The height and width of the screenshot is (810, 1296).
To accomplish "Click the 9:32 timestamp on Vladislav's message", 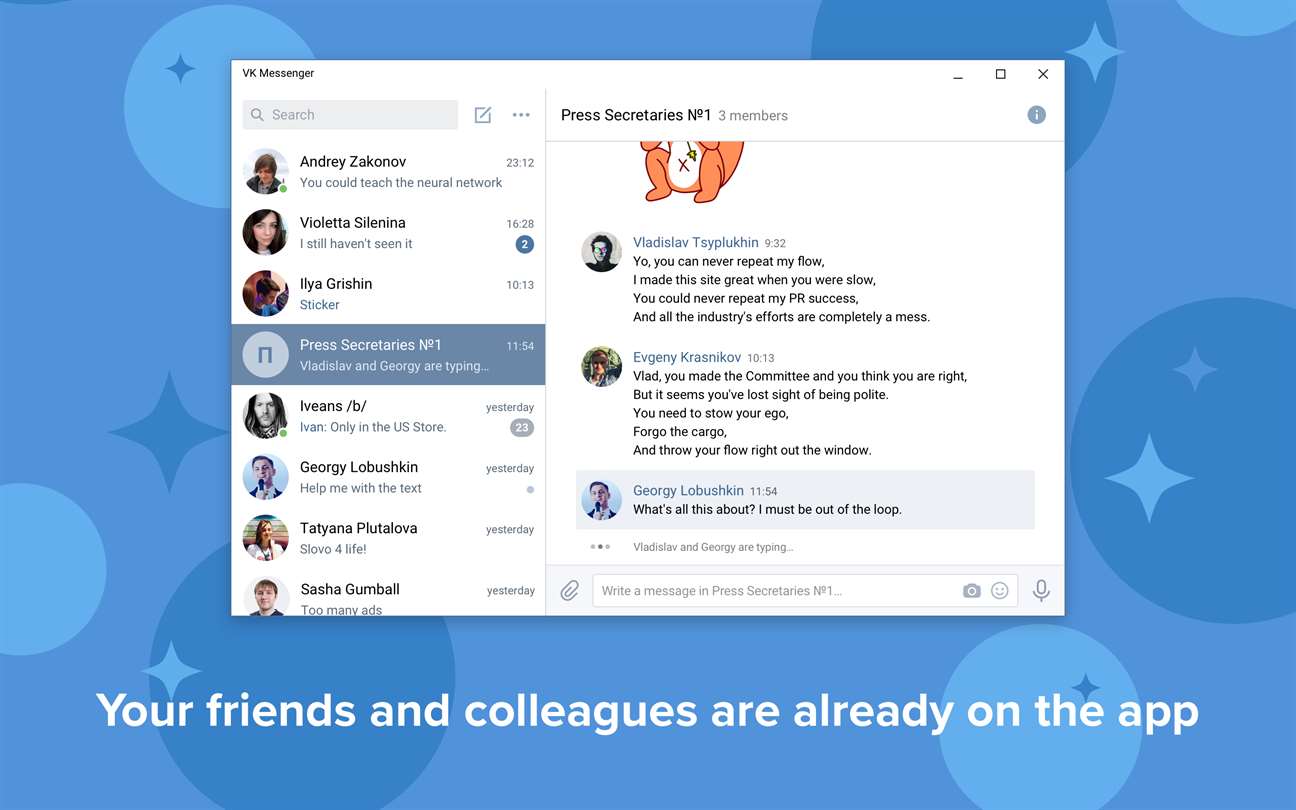I will click(775, 243).
